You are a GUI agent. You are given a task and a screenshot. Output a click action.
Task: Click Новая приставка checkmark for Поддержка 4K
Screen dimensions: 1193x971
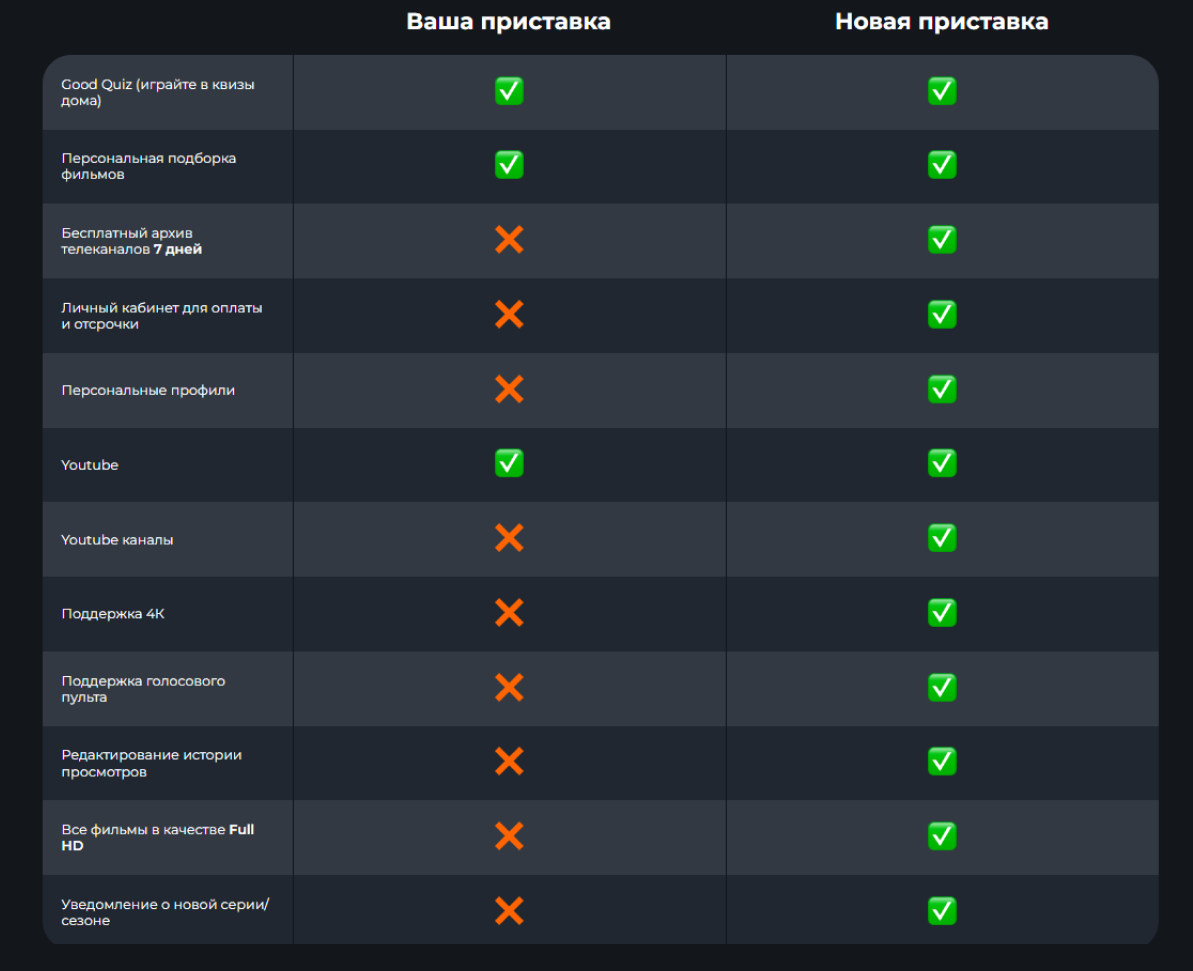(x=942, y=613)
